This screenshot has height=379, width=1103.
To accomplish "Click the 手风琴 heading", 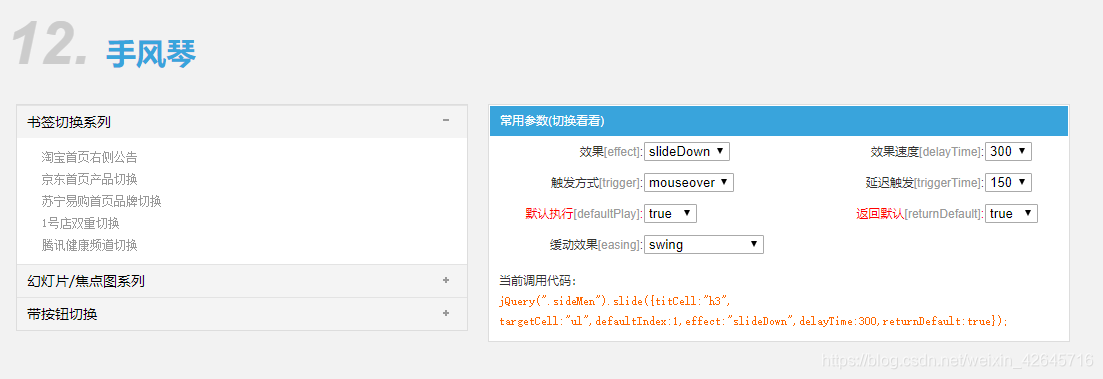I will tap(151, 53).
